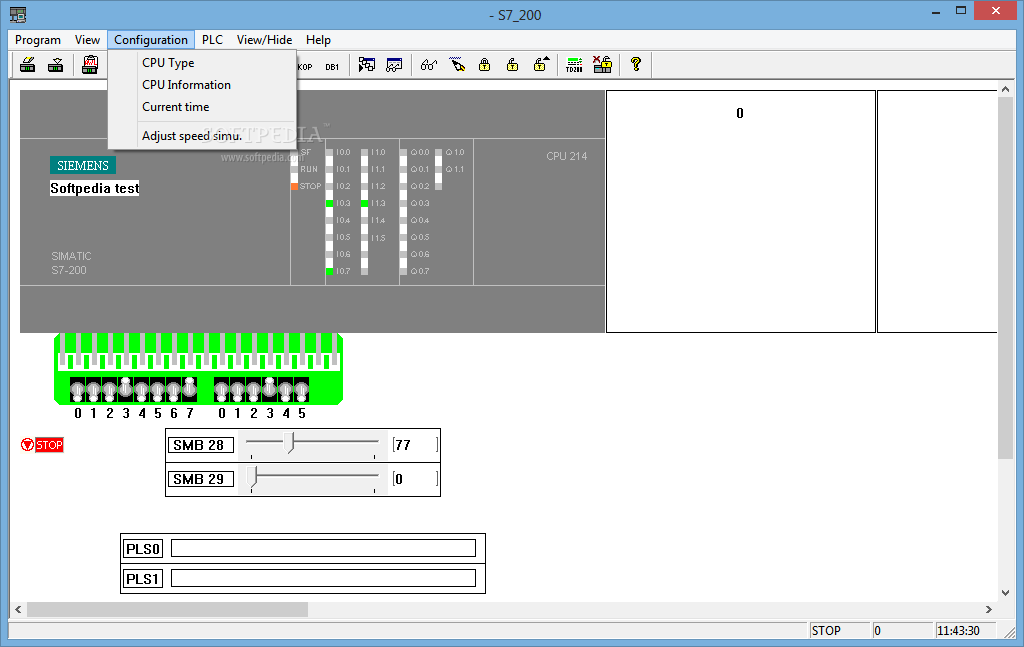The image size is (1024, 647).
Task: Toggle input switch 7 in left switch group
Action: click(189, 390)
